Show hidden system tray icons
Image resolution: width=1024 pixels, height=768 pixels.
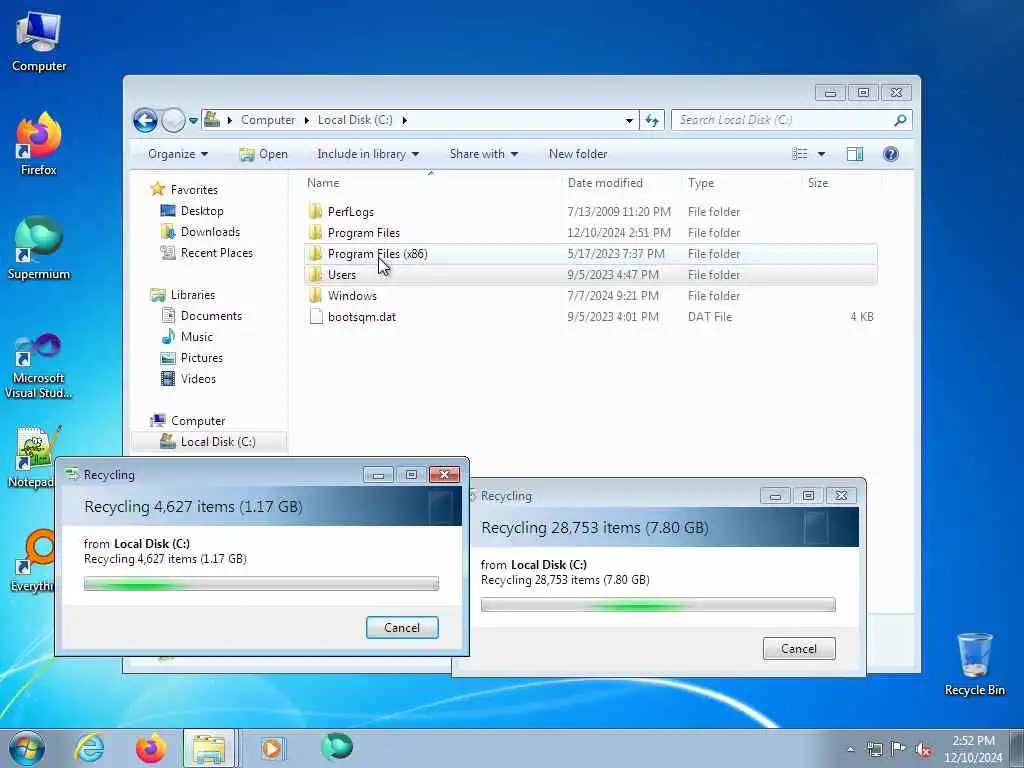[x=850, y=750]
